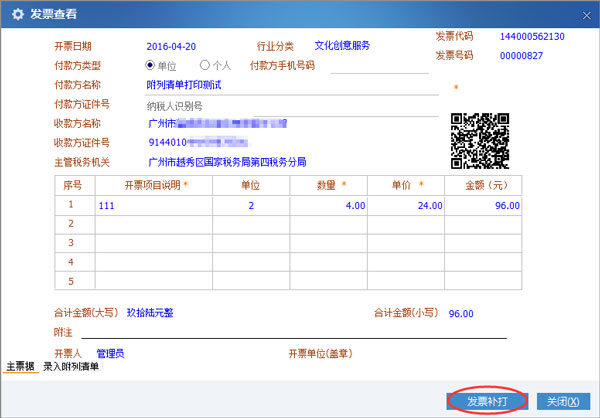
Task: Select row 2 in the item table
Action: pos(71,224)
